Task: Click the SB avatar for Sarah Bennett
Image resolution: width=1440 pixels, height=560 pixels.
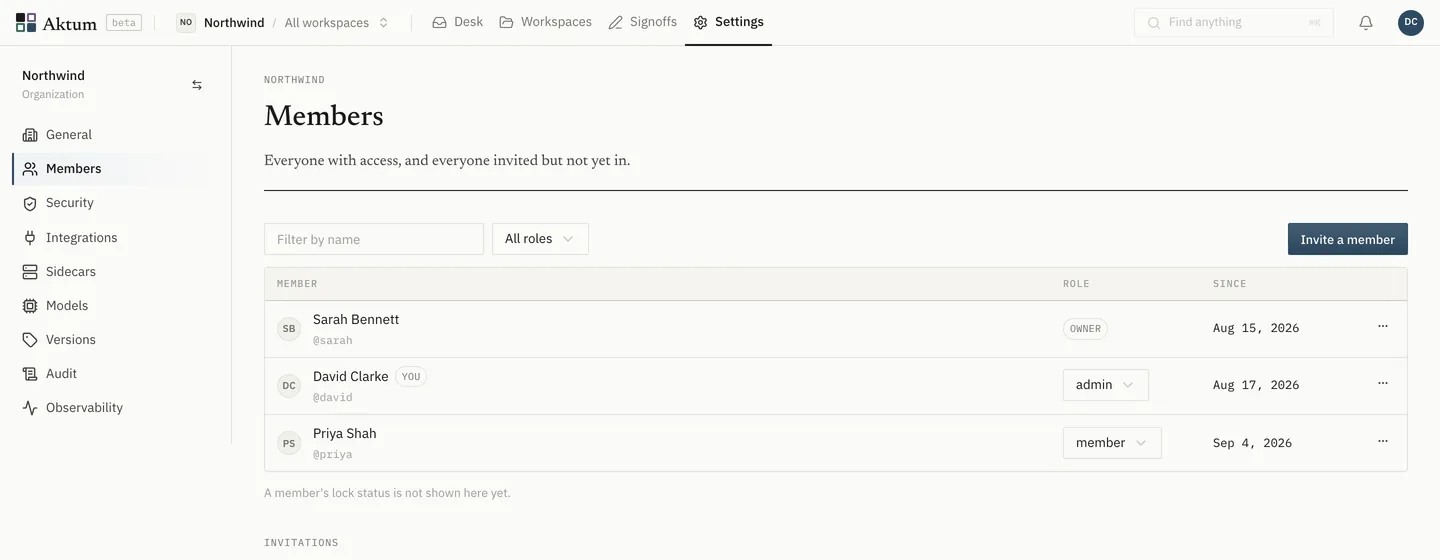Action: coord(289,329)
